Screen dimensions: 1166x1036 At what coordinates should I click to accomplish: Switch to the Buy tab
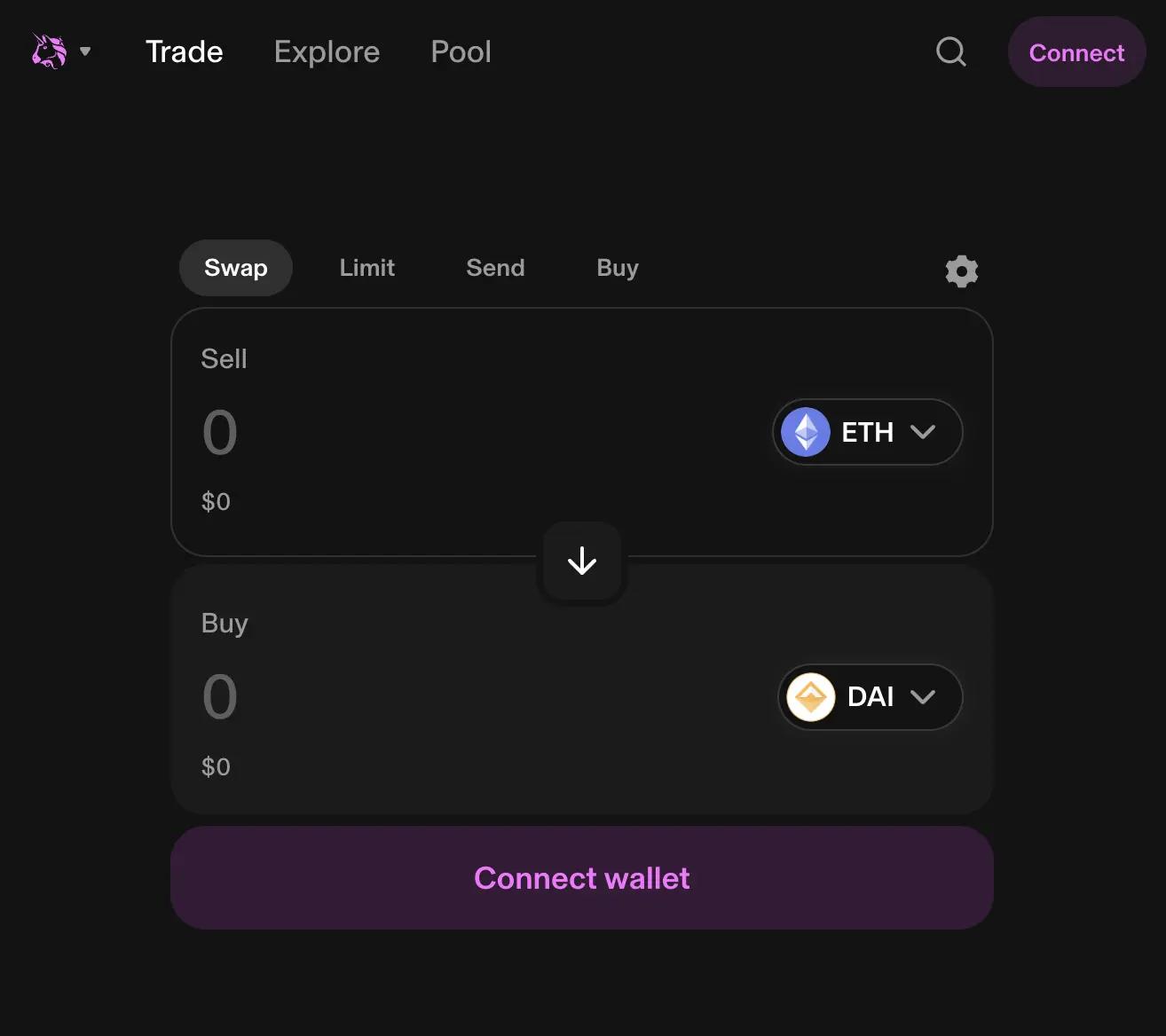pos(618,268)
